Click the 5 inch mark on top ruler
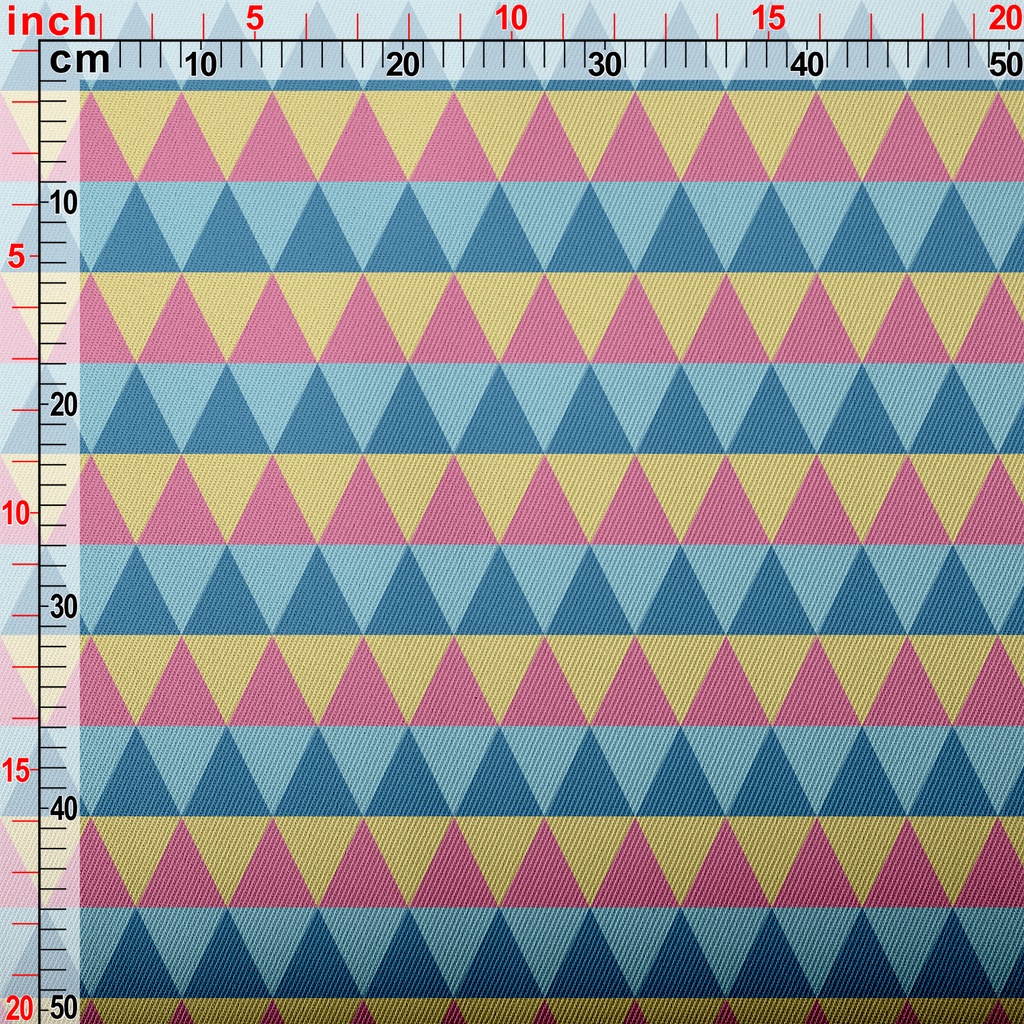Image resolution: width=1024 pixels, height=1024 pixels. (x=254, y=18)
